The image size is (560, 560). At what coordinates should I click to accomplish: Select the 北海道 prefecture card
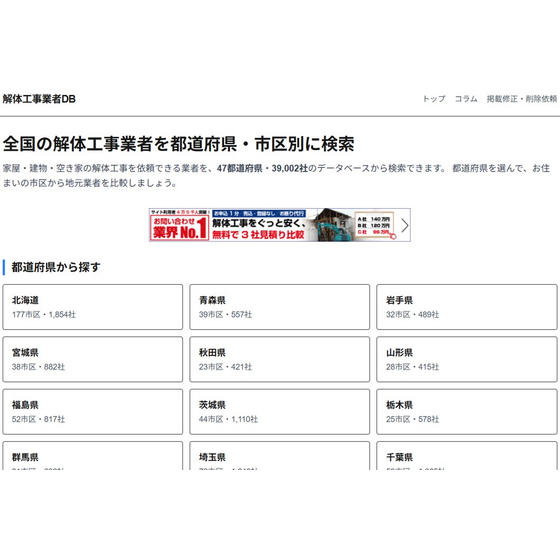pyautogui.click(x=92, y=307)
